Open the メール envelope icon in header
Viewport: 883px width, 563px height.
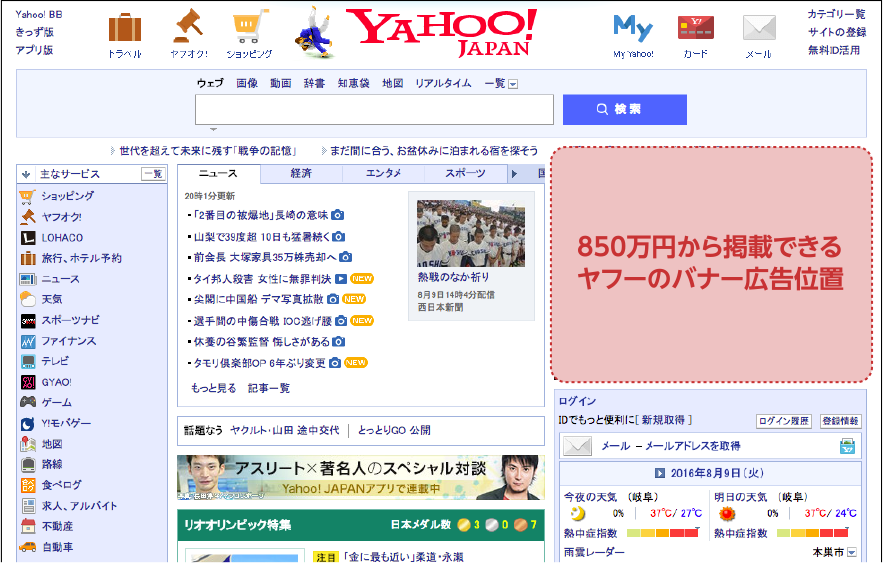[759, 28]
